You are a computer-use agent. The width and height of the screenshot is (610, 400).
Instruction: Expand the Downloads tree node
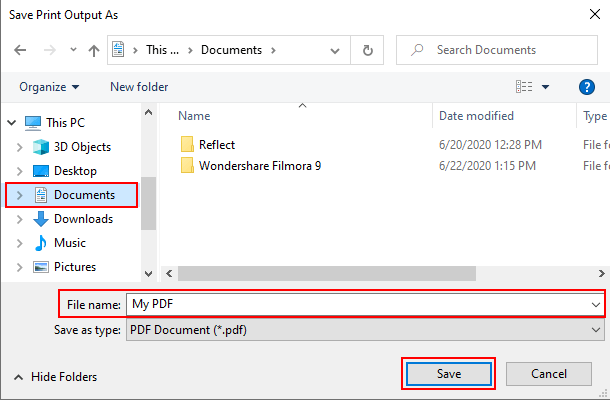click(19, 219)
